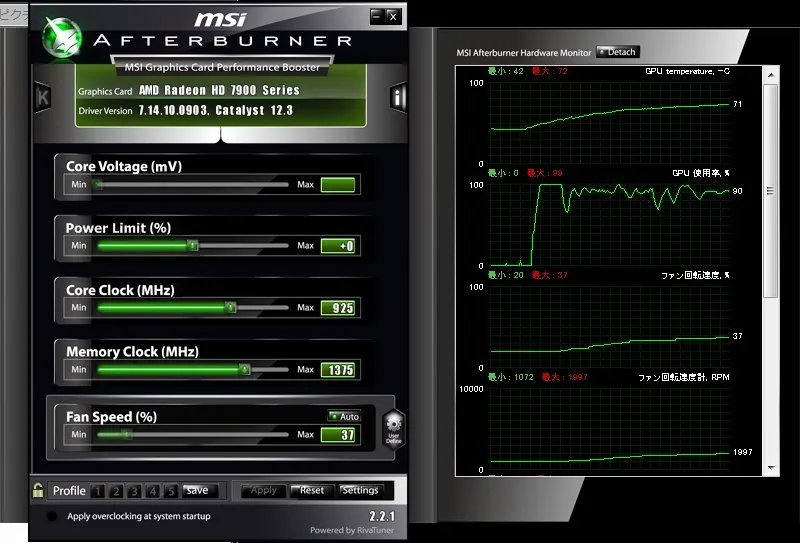The width and height of the screenshot is (800, 543).
Task: Click the Core Voltage value field
Action: [338, 184]
